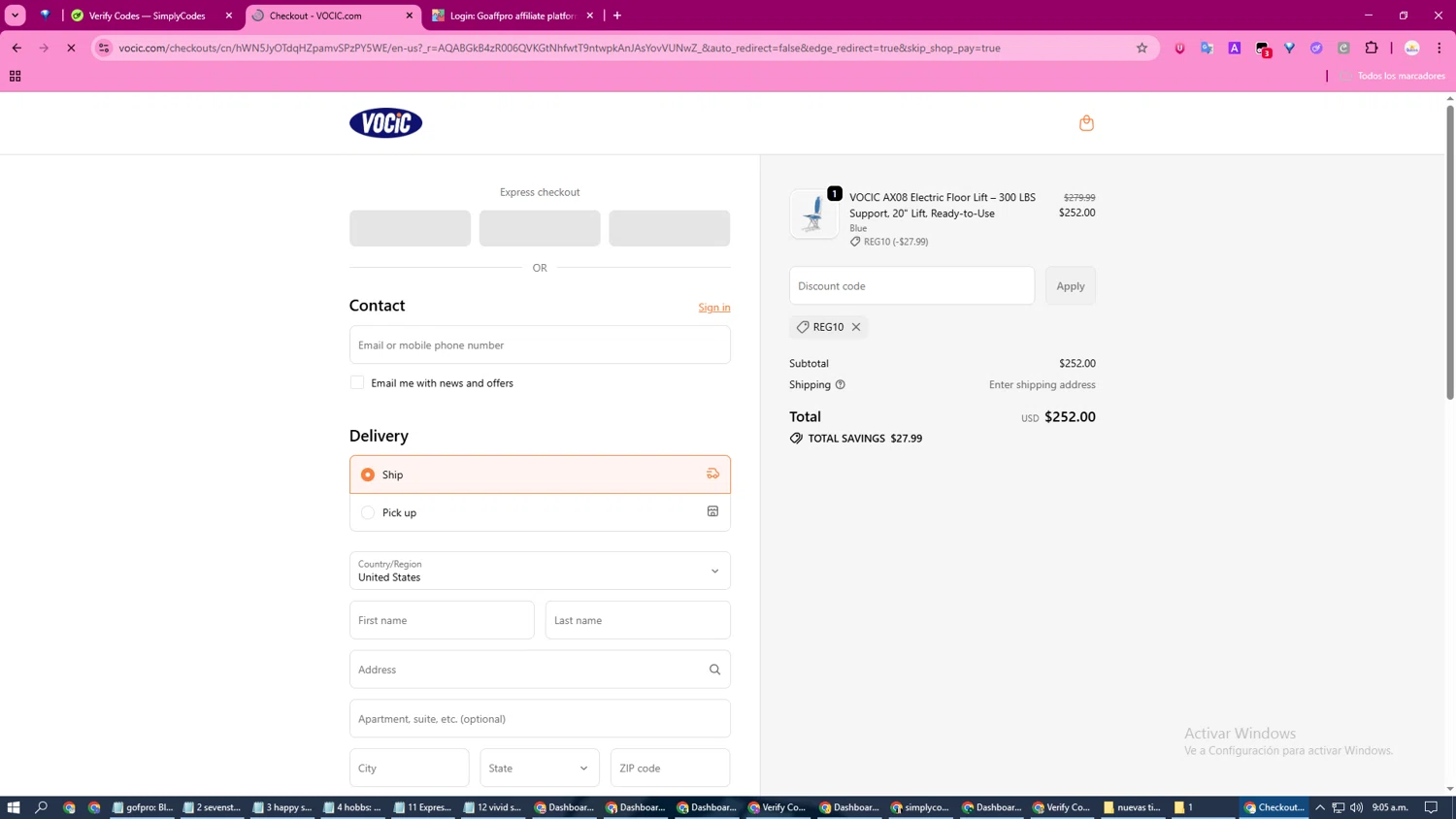Open the shopping bag cart icon
Screen dimensions: 1456x819
[x=1086, y=123]
